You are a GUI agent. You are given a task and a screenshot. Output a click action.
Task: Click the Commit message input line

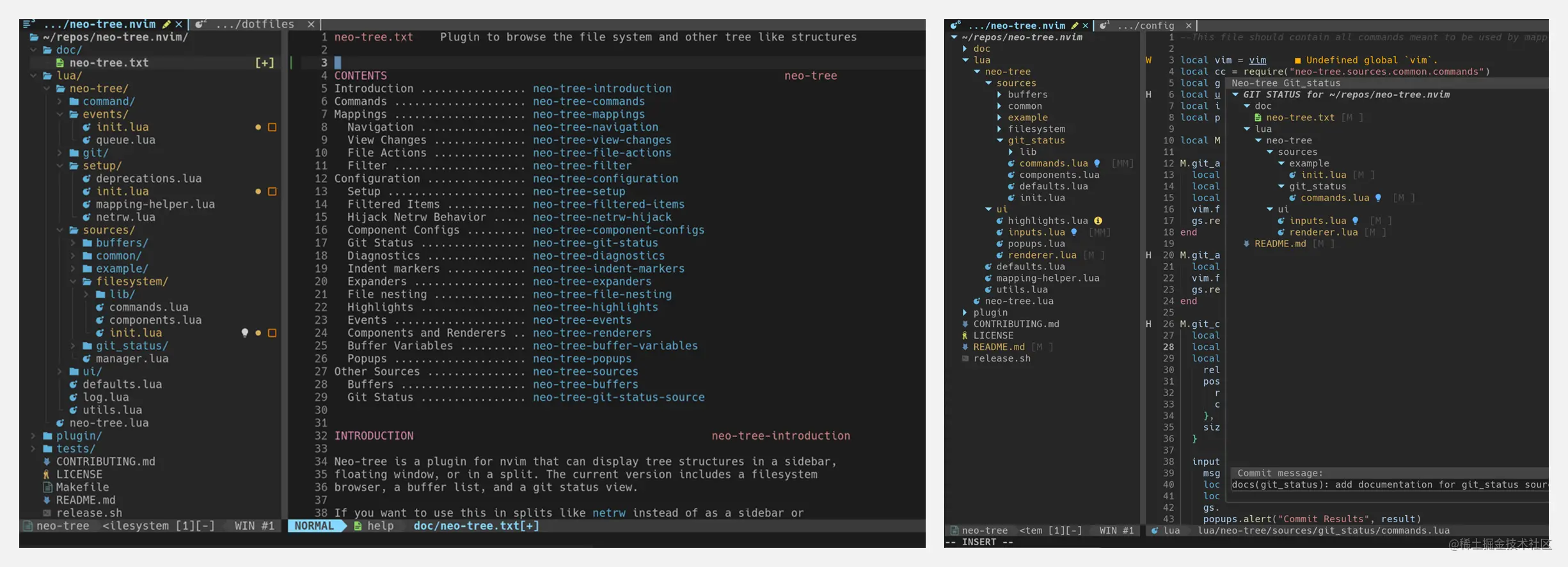pyautogui.click(x=1389, y=485)
